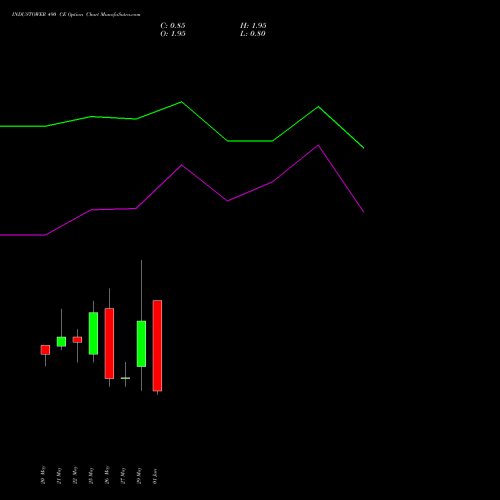500x500 pixels.
Task: Select the high value H: 1.95
Action: (x=253, y=26)
